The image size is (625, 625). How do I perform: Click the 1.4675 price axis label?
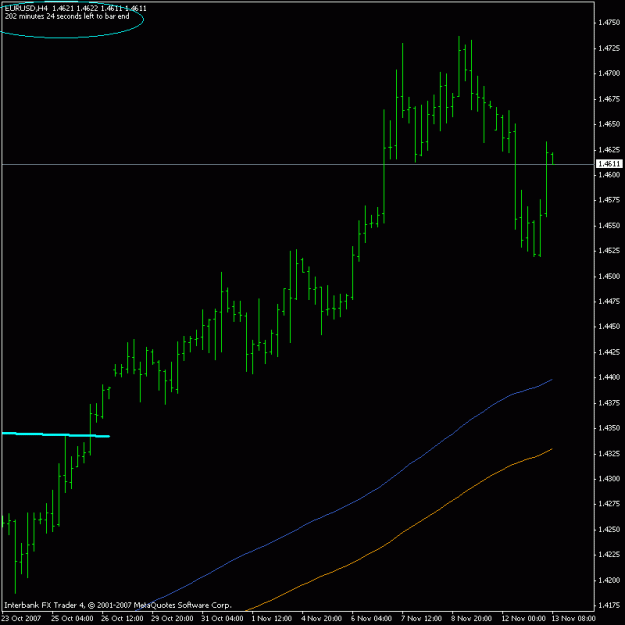point(609,99)
